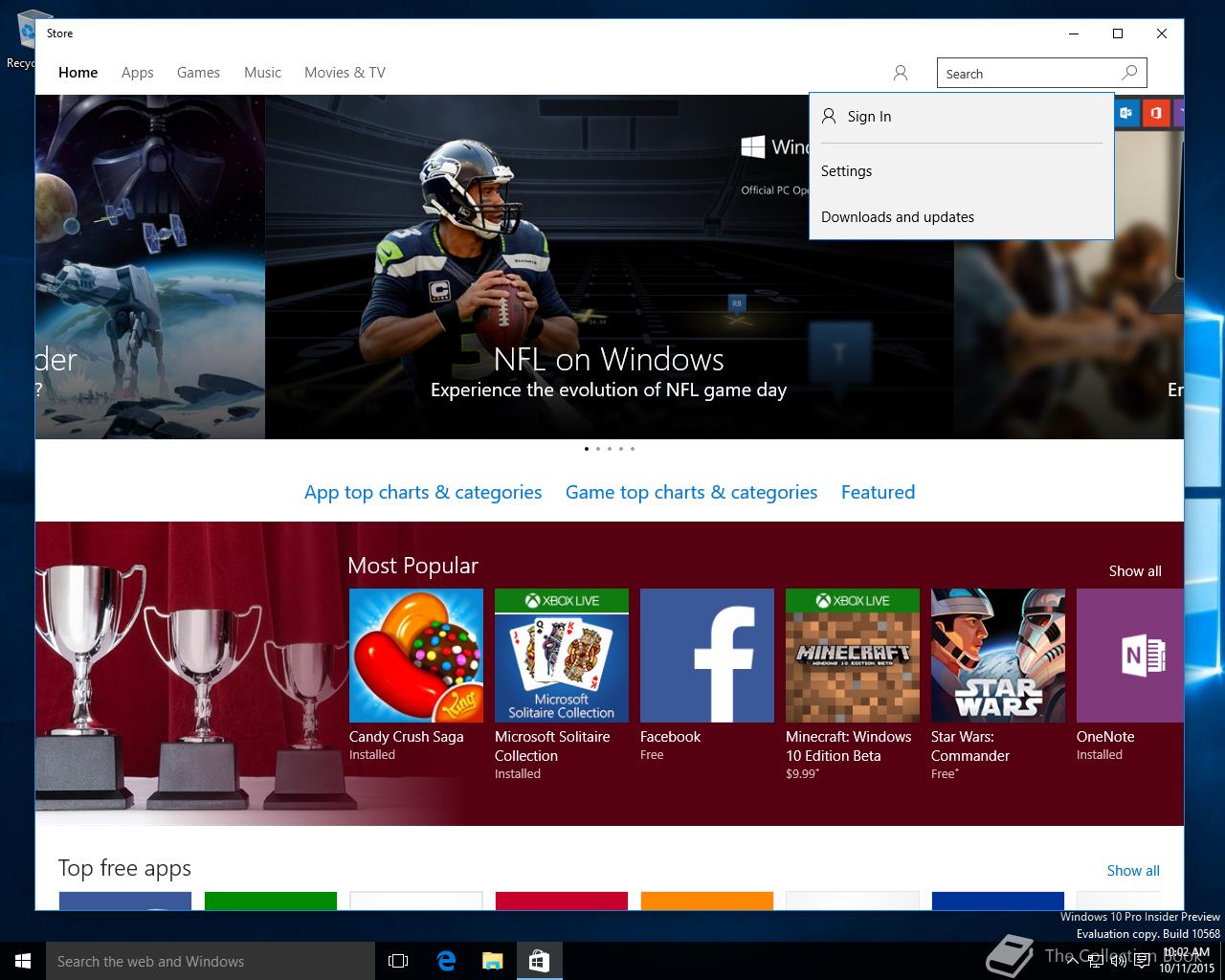Open the Star Wars banner slide
1225x980 pixels.
pyautogui.click(x=150, y=267)
